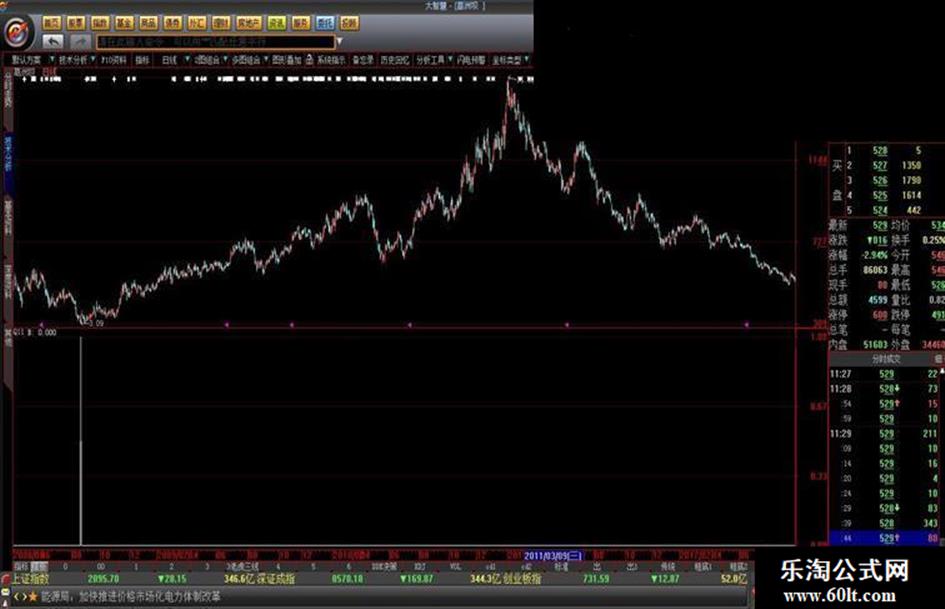Open the 理财 wealth button

(x=221, y=23)
